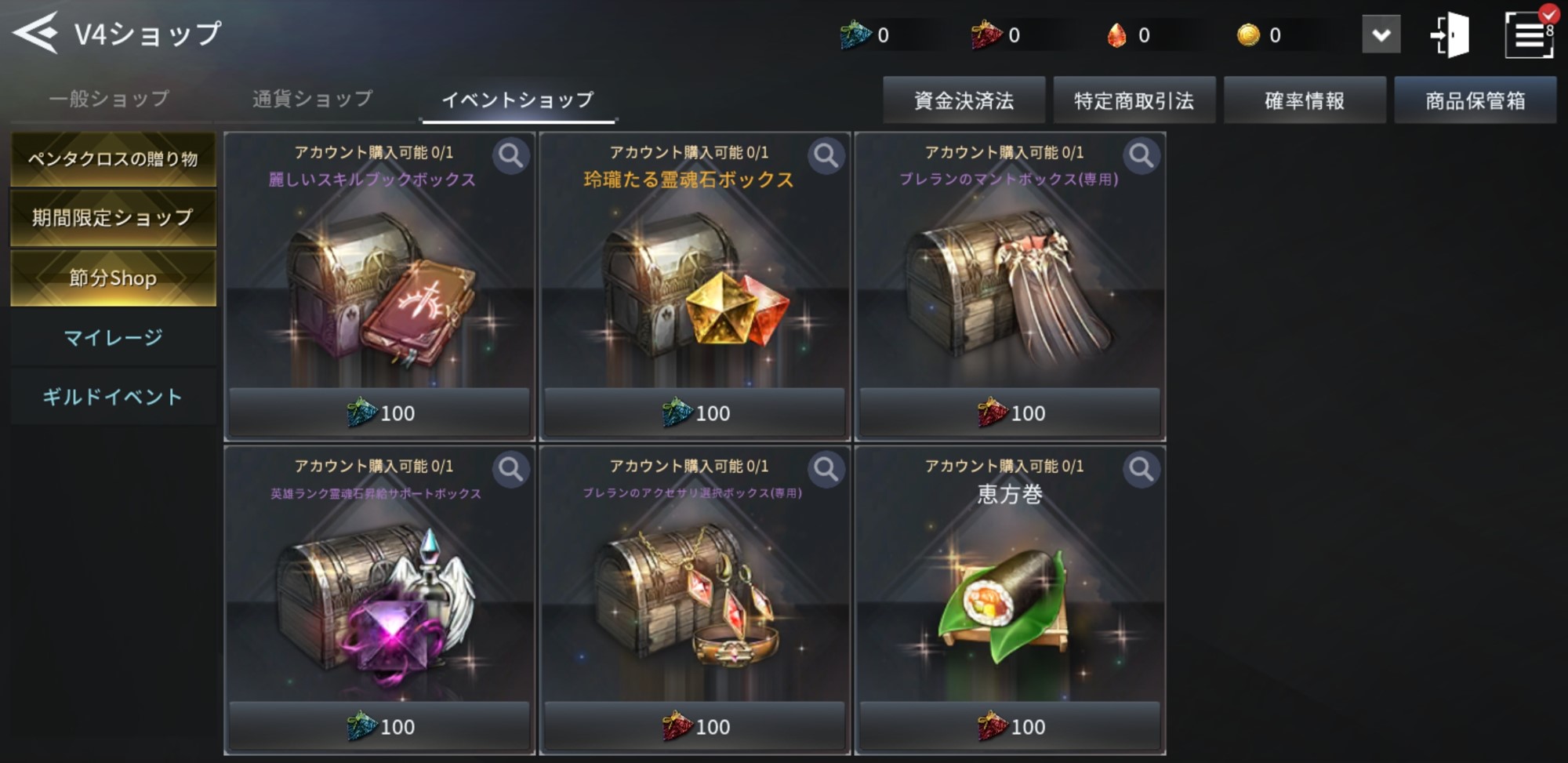Inspect ブレランのマントボックス with magnifier icon
This screenshot has height=763, width=1568.
click(x=1141, y=155)
